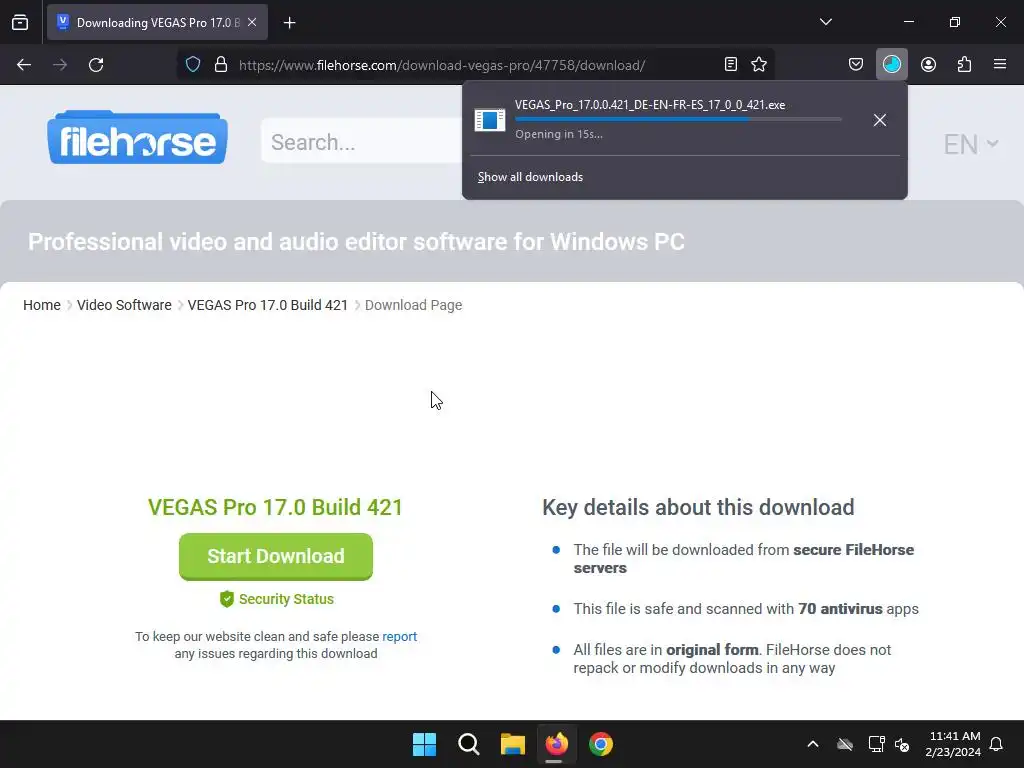This screenshot has height=768, width=1024.
Task: Click the Key details about this download heading
Action: coord(698,507)
